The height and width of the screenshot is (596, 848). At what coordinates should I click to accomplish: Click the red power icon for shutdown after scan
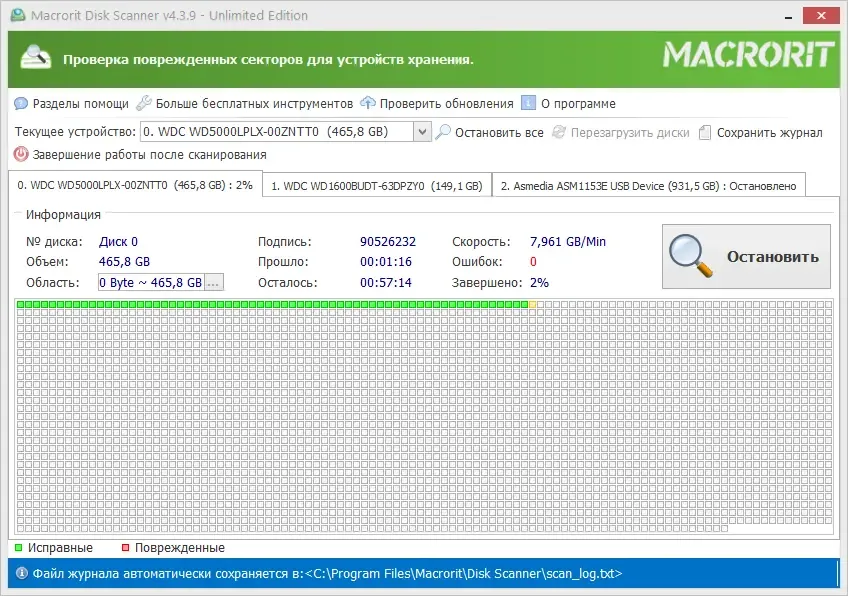point(21,155)
